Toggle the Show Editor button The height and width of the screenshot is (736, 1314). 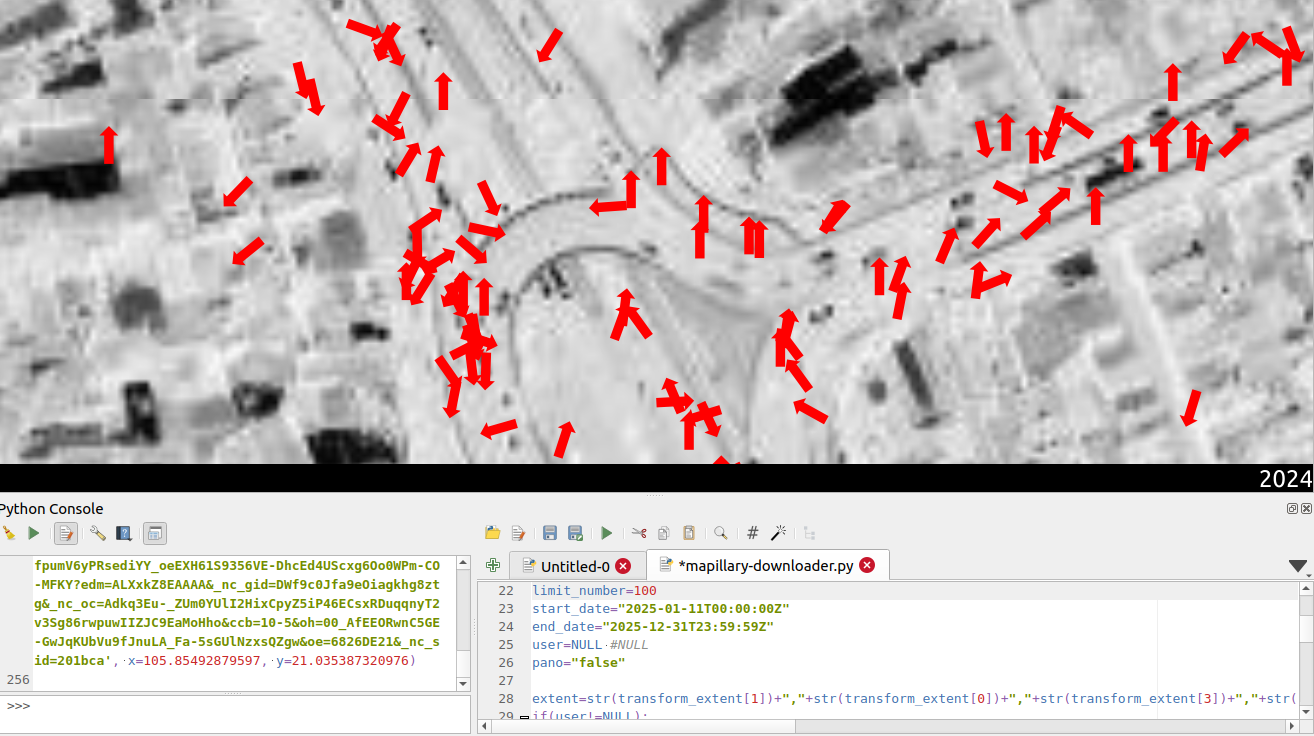pyautogui.click(x=65, y=533)
